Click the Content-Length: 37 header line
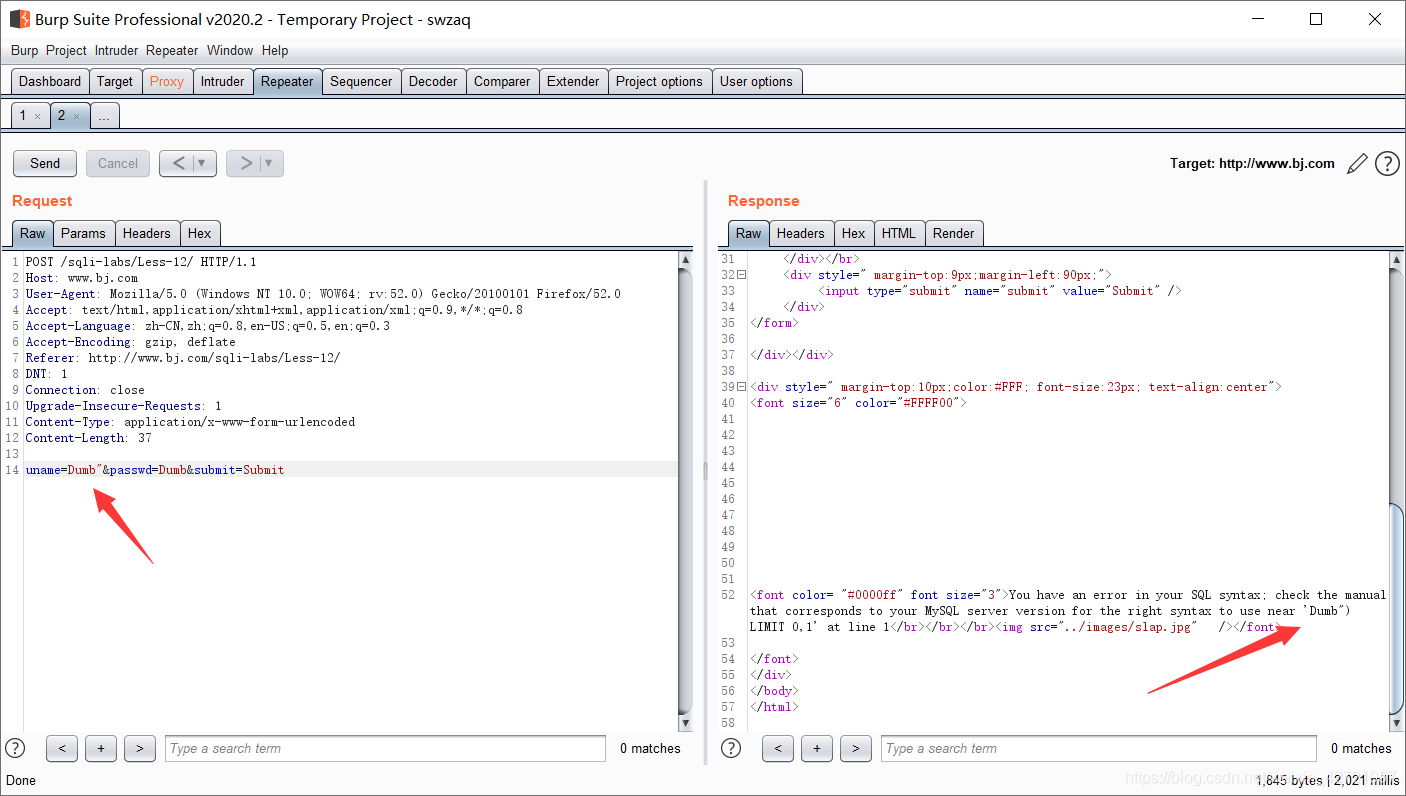This screenshot has height=796, width=1406. tap(89, 438)
